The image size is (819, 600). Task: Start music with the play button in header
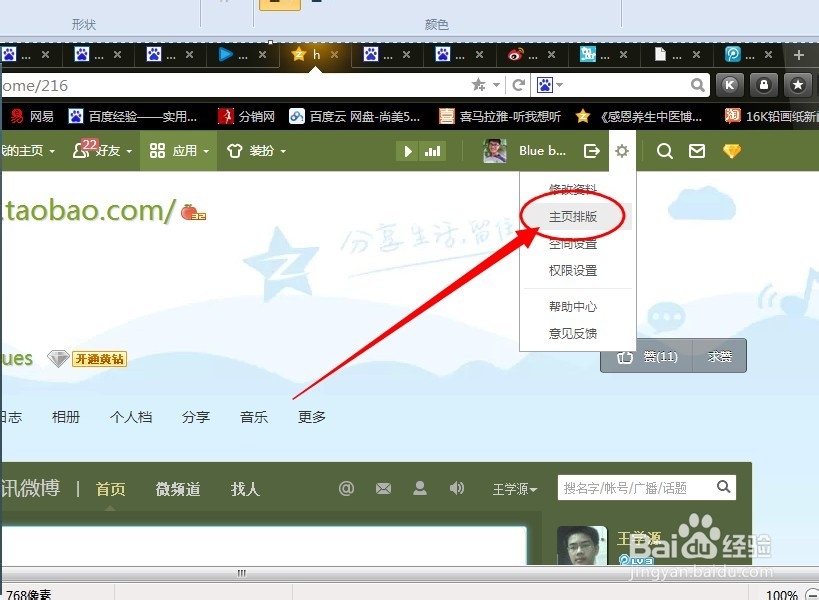408,151
